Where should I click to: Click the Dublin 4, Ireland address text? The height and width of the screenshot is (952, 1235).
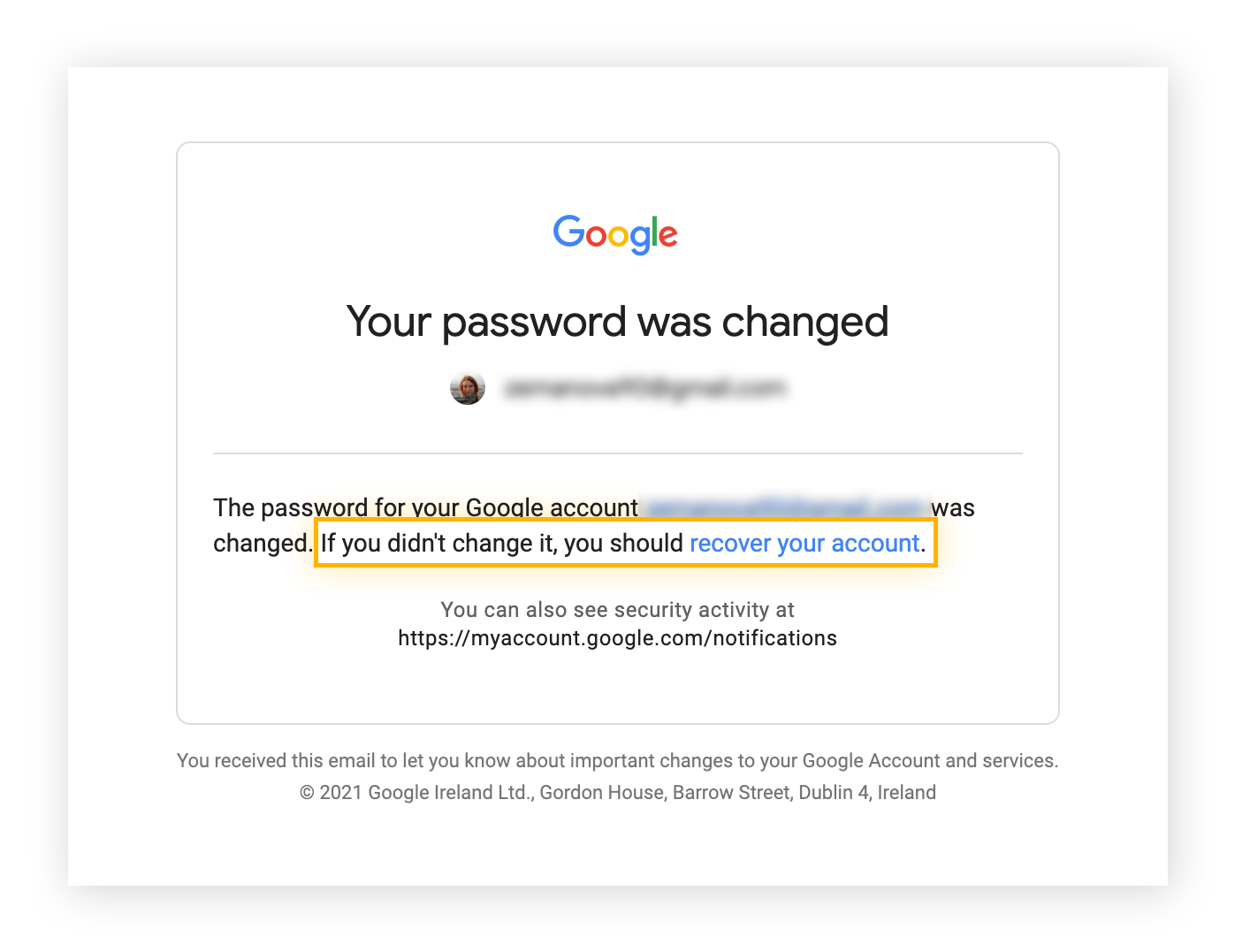coord(867,792)
